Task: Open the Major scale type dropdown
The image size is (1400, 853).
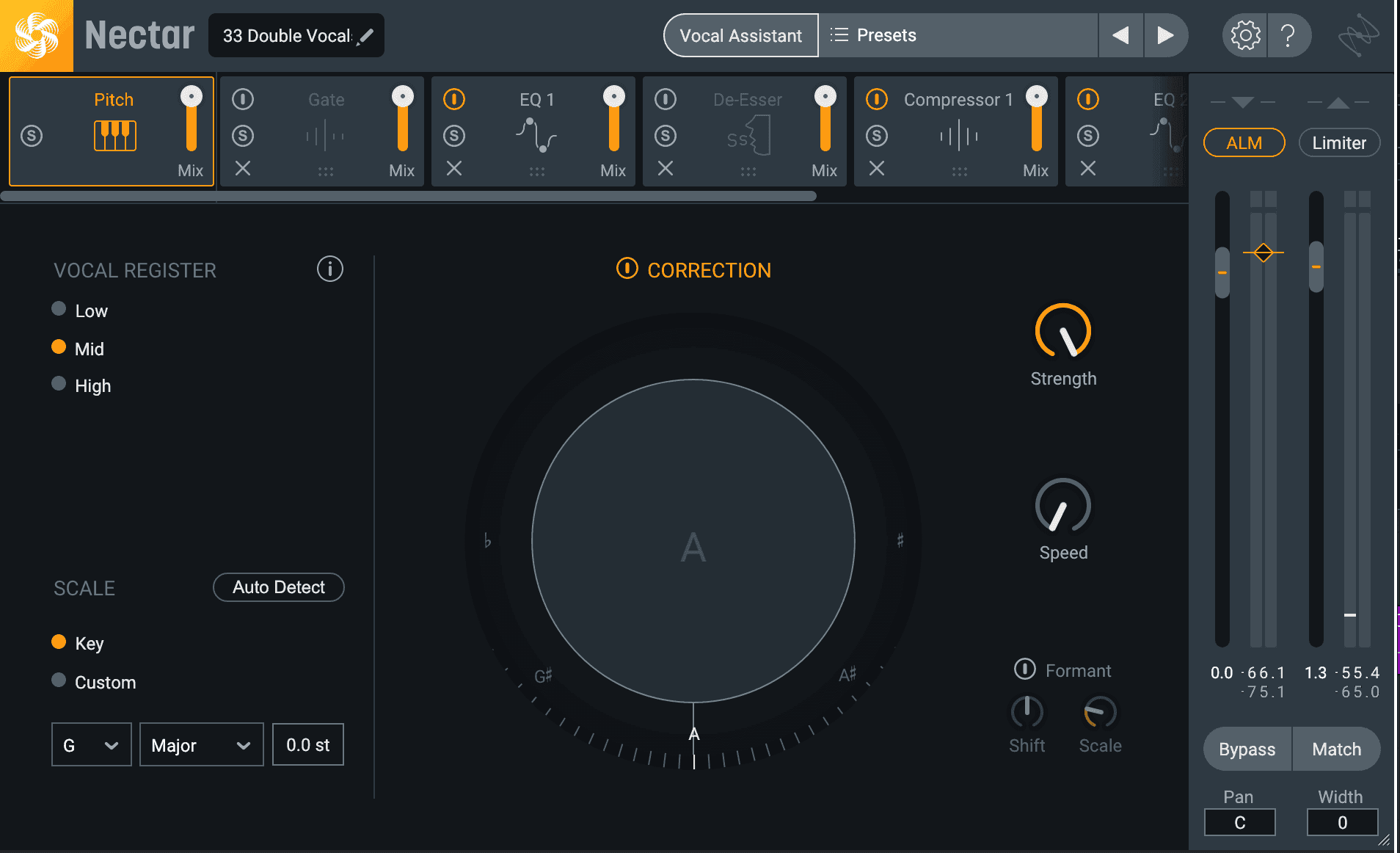Action: pyautogui.click(x=202, y=745)
